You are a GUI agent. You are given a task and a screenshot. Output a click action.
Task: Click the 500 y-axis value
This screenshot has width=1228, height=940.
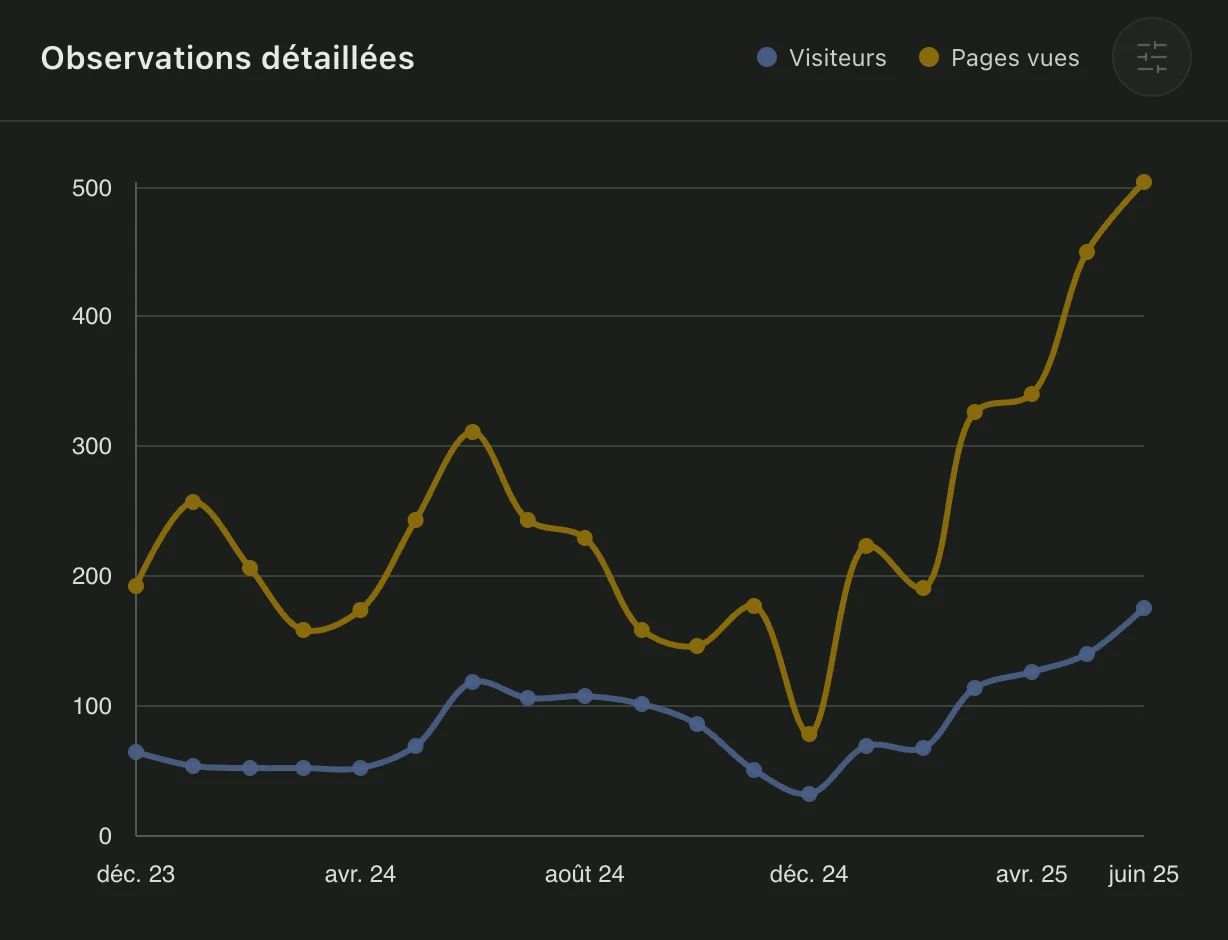pos(91,188)
